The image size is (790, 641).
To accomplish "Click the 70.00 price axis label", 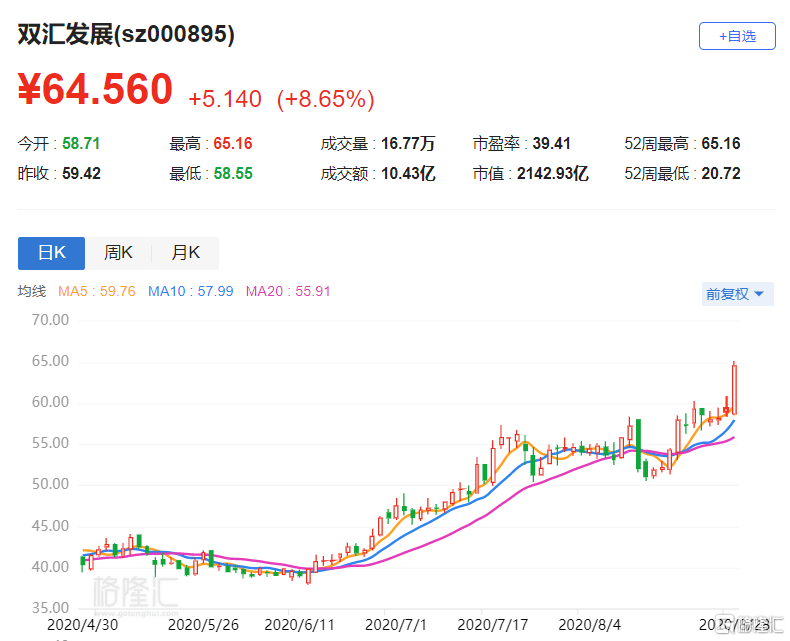I will point(50,320).
